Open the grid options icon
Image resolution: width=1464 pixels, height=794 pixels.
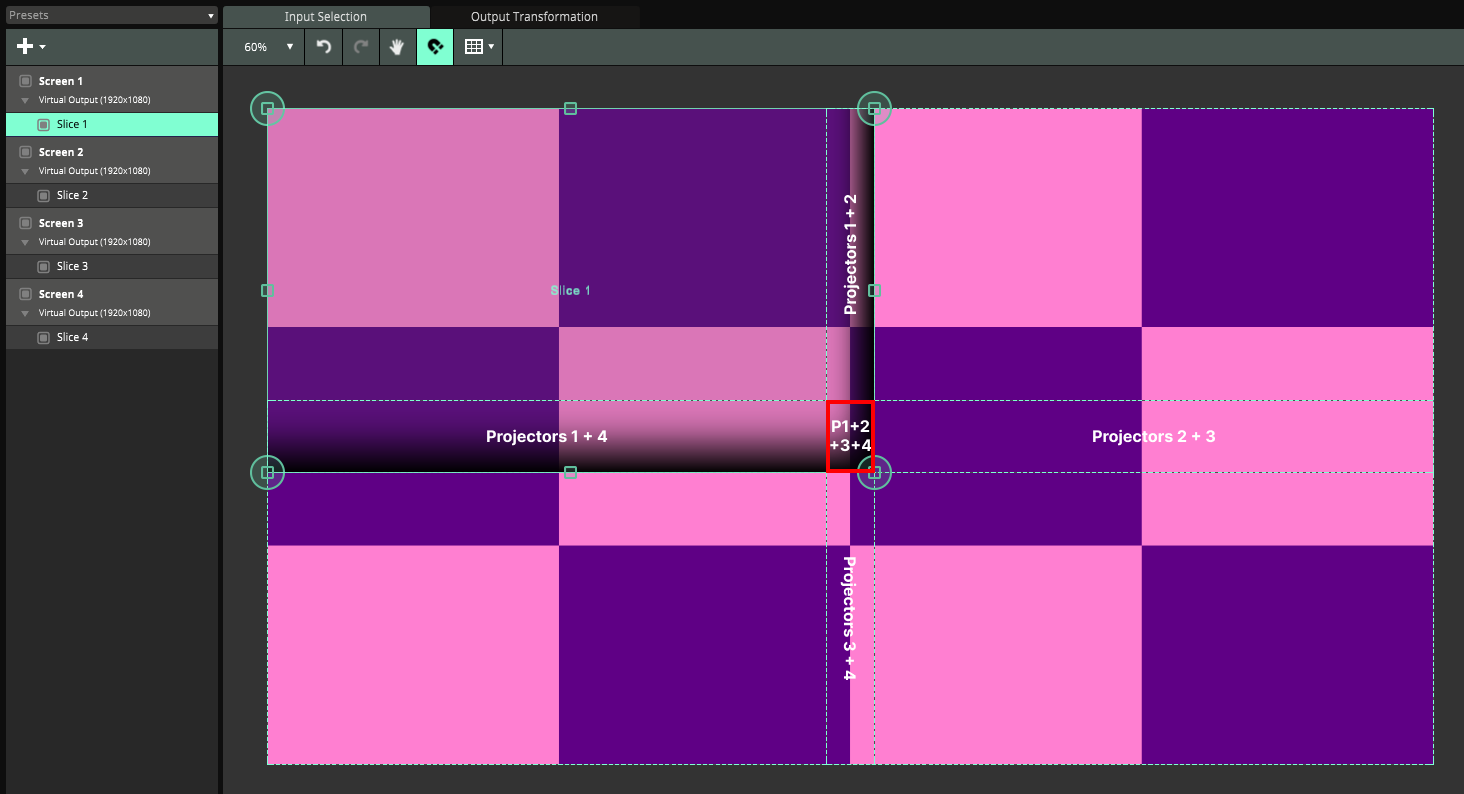click(x=479, y=47)
